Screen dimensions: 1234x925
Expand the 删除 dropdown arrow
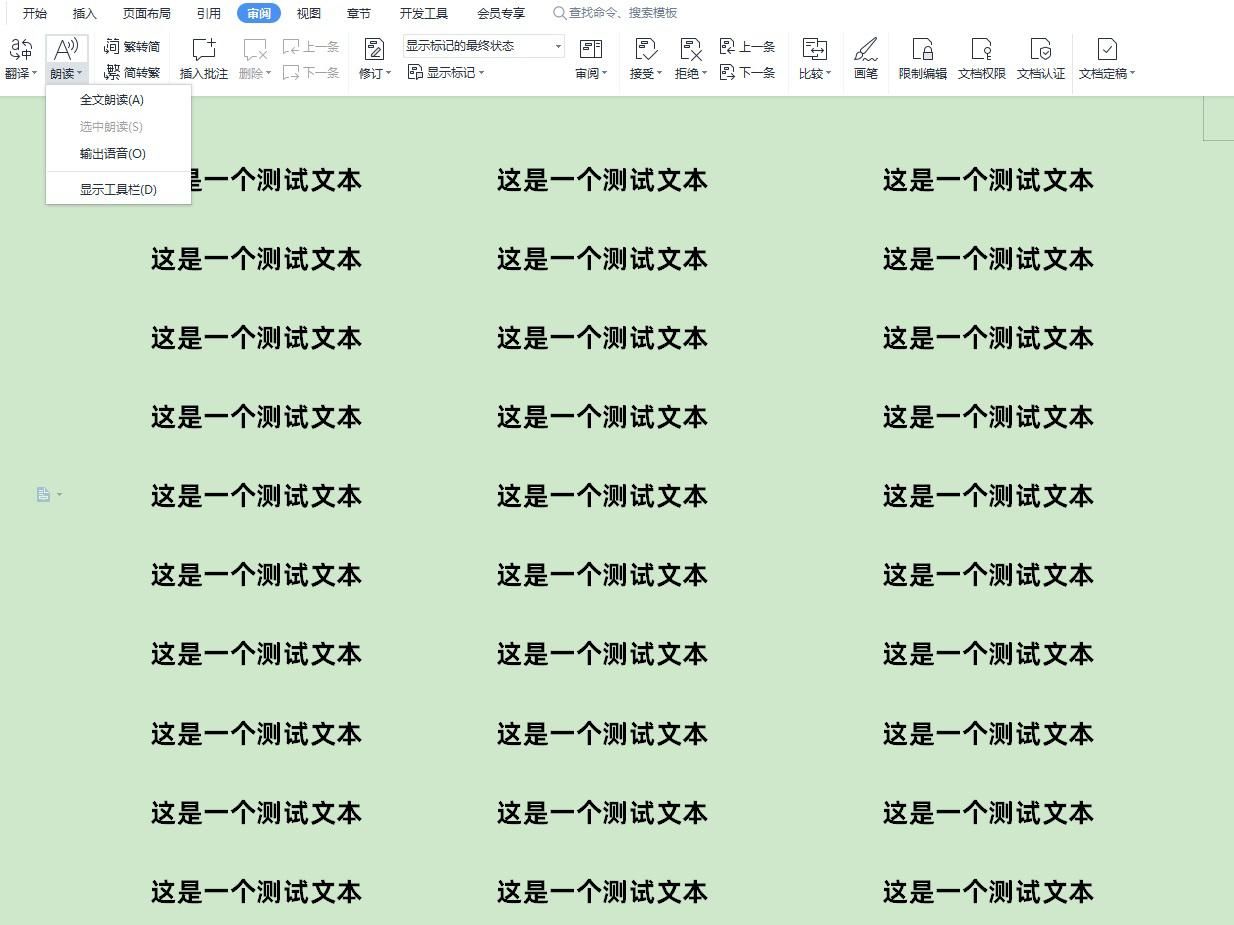pos(268,74)
